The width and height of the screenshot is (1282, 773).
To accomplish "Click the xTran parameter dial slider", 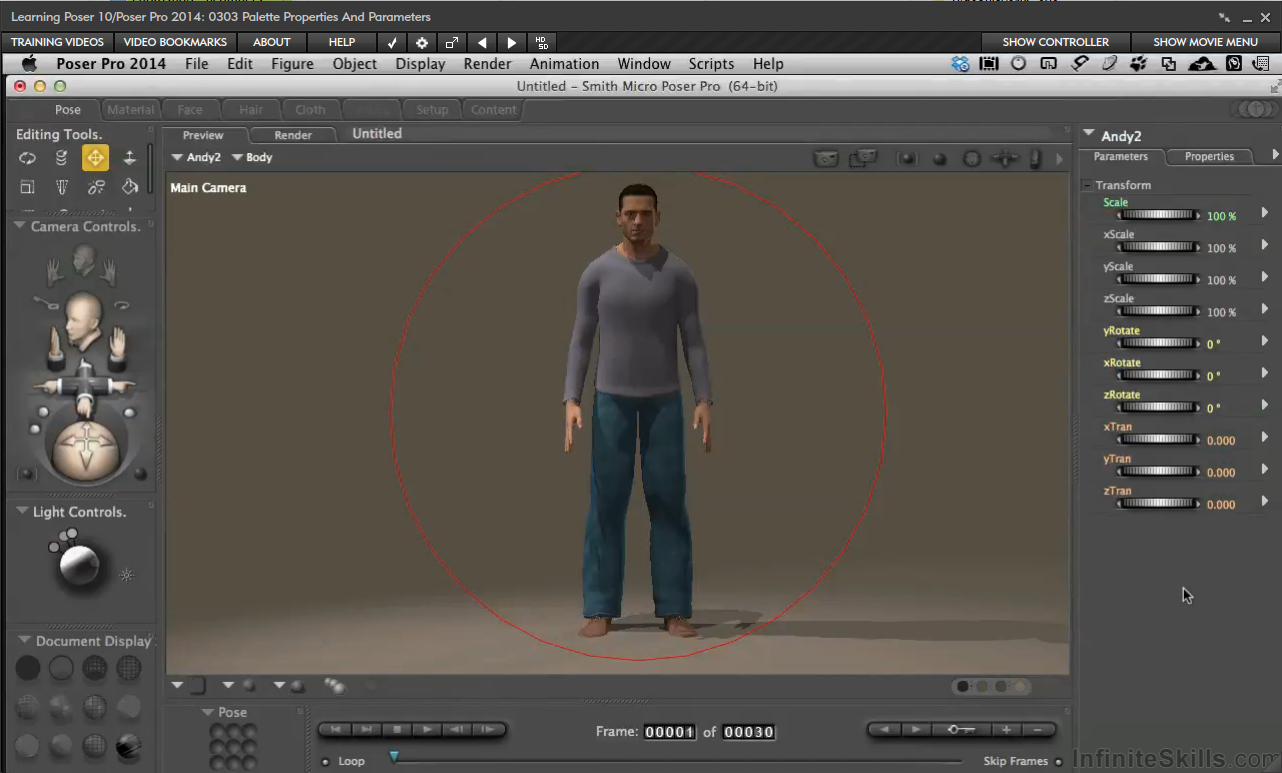I will pyautogui.click(x=1158, y=439).
